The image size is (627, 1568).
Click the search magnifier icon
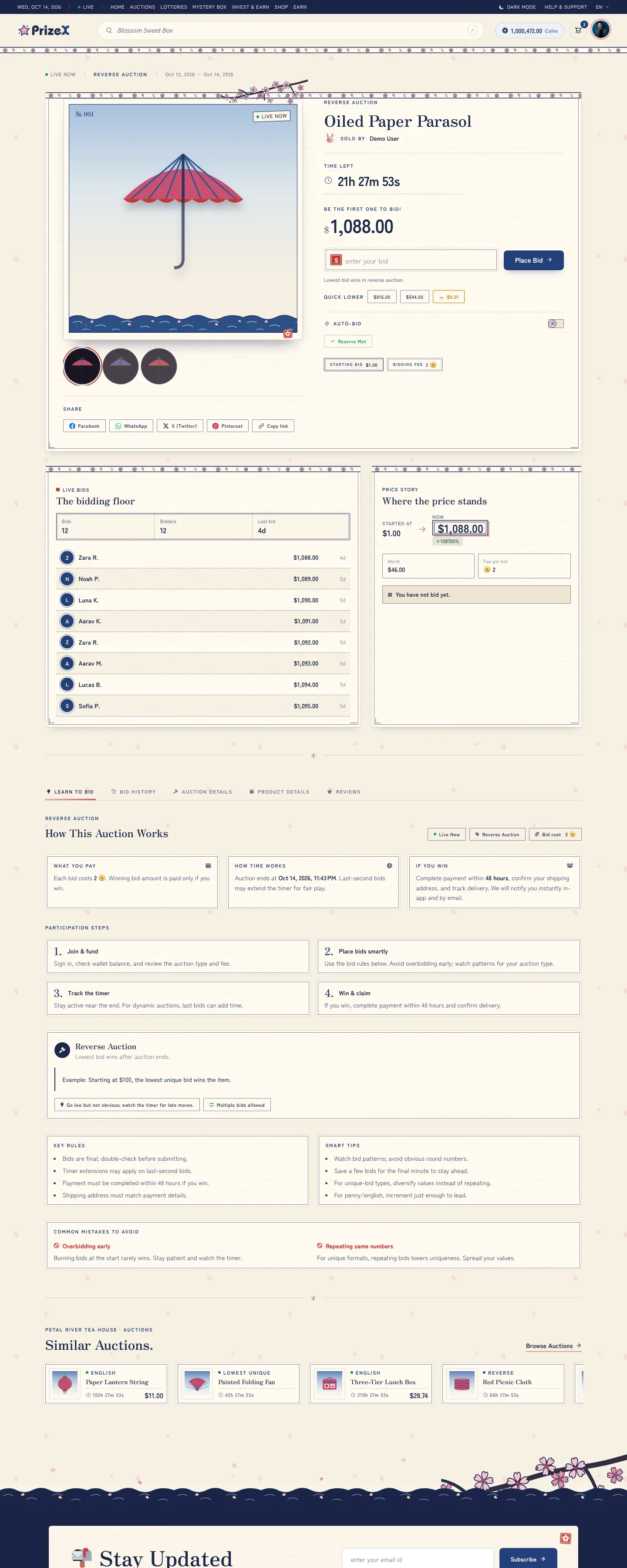tap(108, 30)
